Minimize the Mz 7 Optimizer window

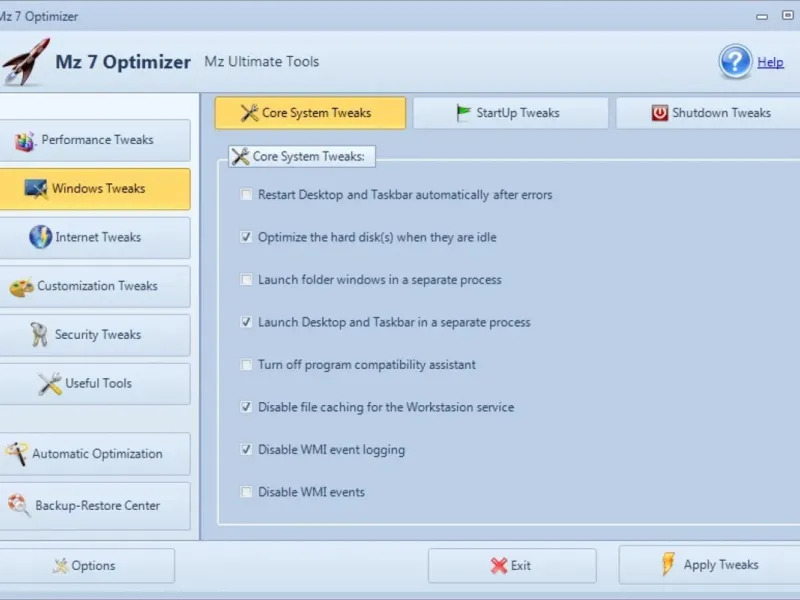click(x=762, y=16)
